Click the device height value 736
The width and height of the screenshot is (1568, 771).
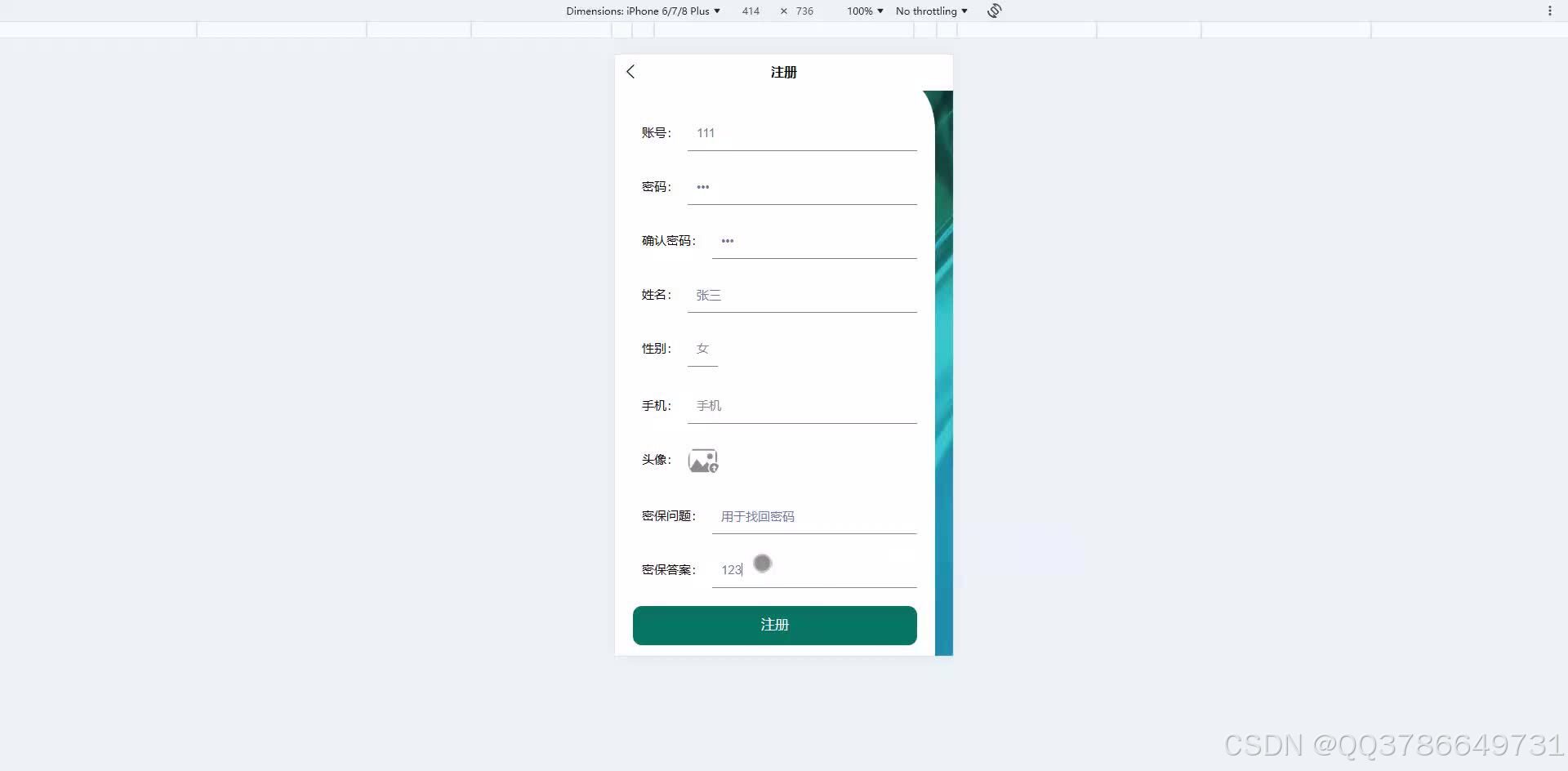(x=804, y=11)
